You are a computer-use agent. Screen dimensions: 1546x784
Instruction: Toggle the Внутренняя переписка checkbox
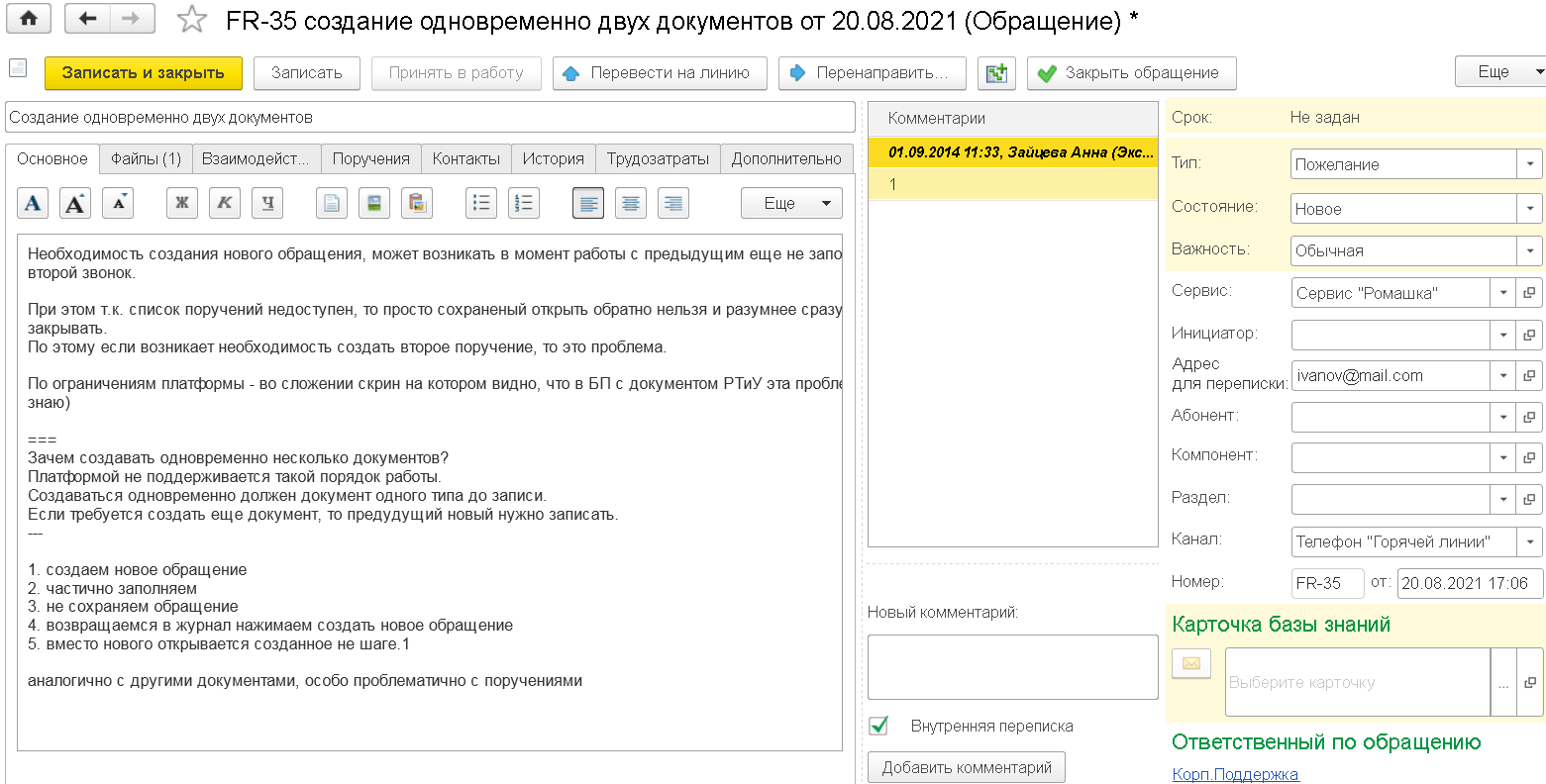click(878, 726)
